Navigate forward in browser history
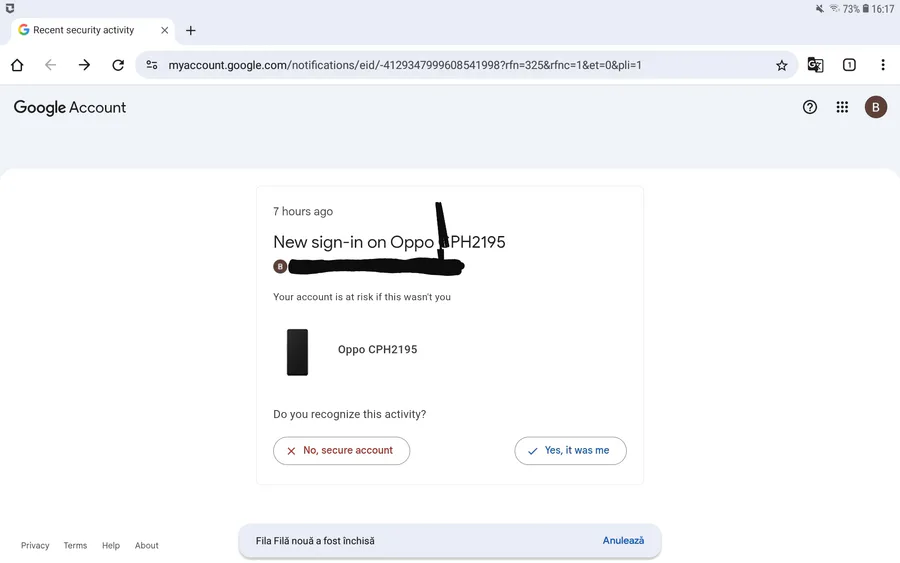The height and width of the screenshot is (563, 900). click(84, 65)
